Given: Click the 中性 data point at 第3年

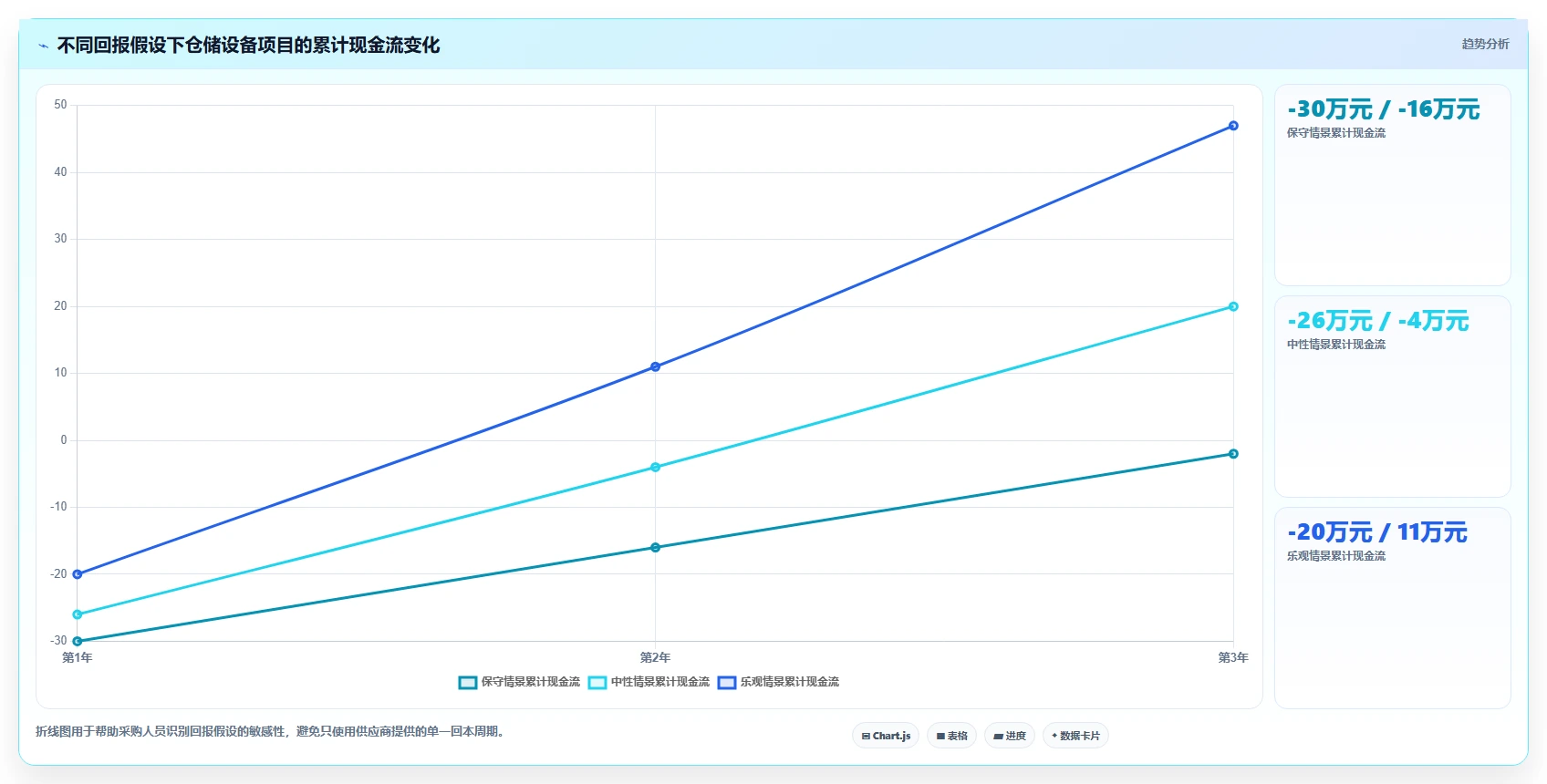Looking at the screenshot, I should tap(1233, 306).
